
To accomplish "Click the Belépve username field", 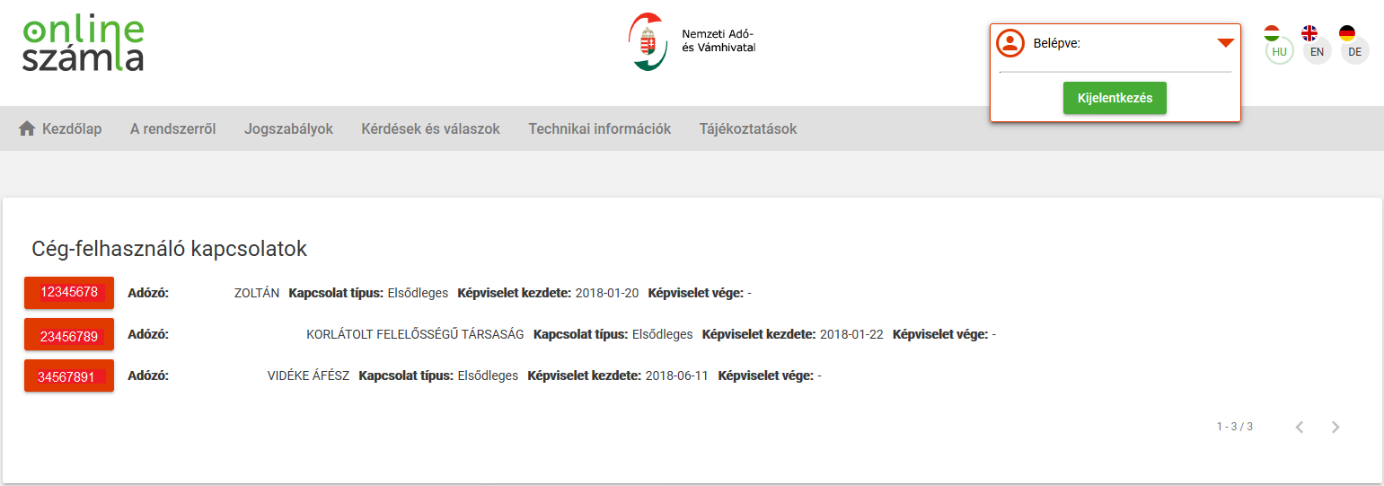I will [x=1115, y=61].
